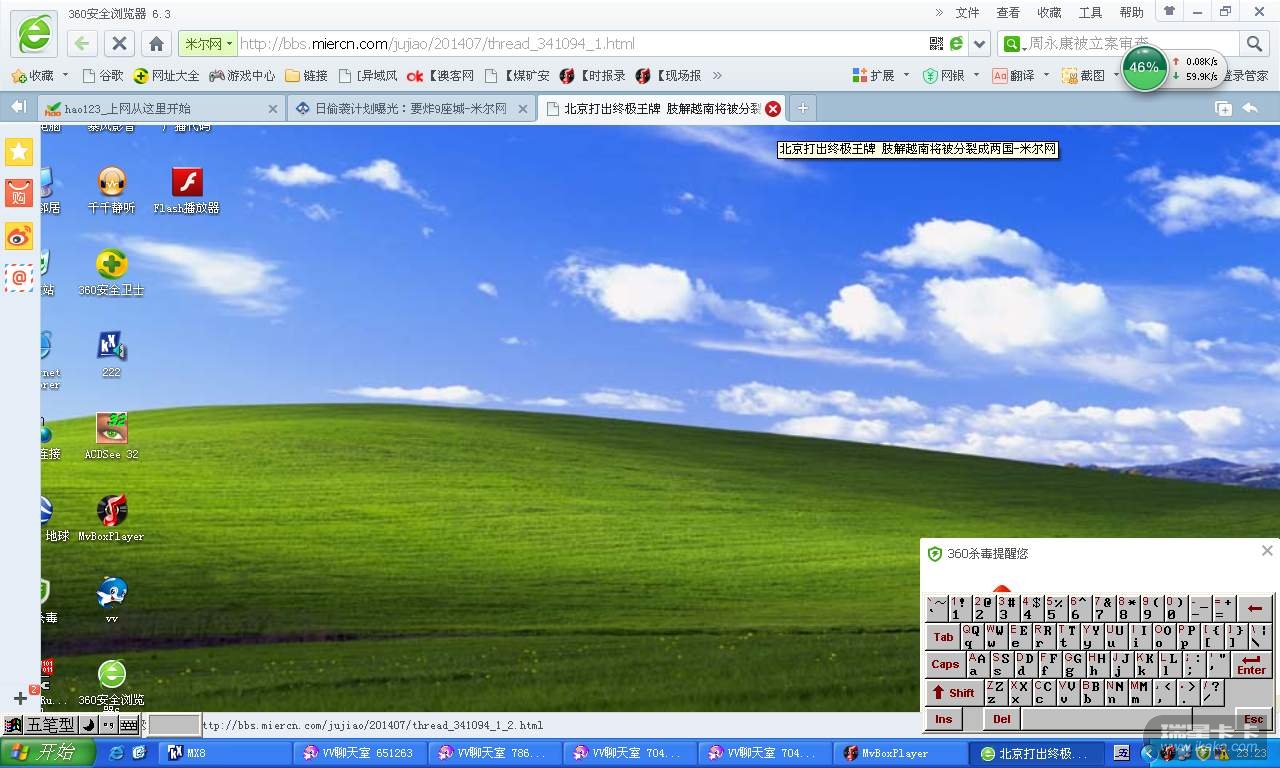
Task: Open the skin (shirt) icon in title bar
Action: [x=1168, y=11]
